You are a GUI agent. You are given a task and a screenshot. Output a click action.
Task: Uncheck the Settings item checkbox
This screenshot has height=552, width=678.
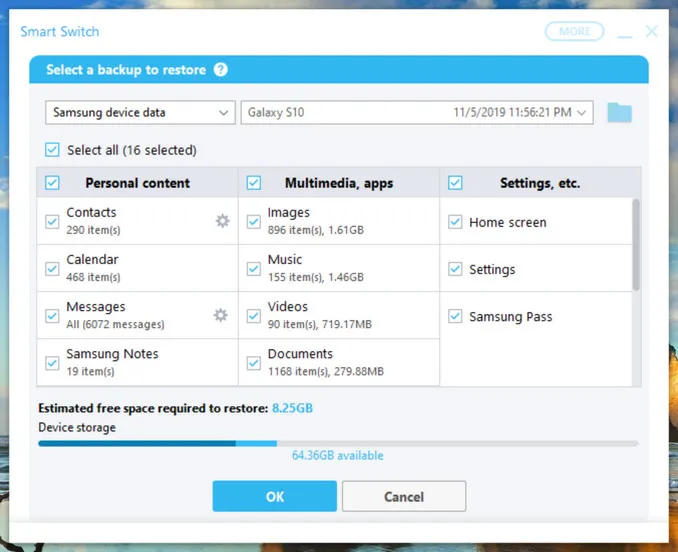[x=455, y=269]
